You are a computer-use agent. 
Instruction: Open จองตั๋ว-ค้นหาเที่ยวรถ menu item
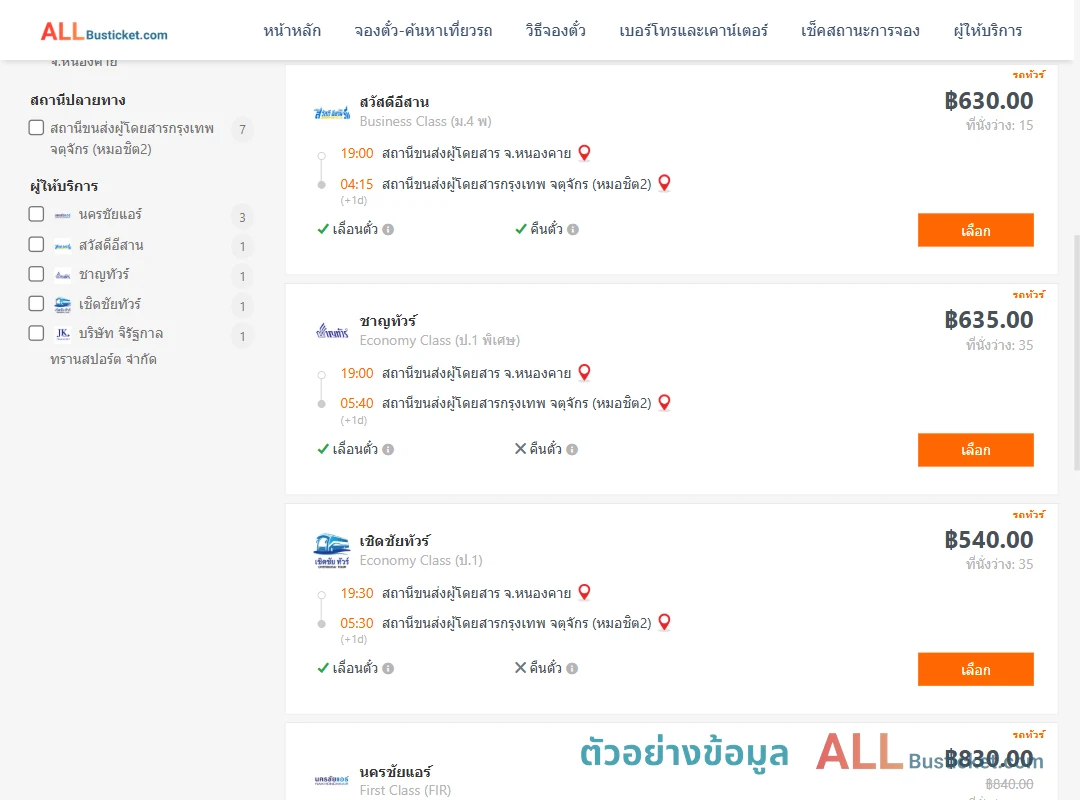click(423, 30)
